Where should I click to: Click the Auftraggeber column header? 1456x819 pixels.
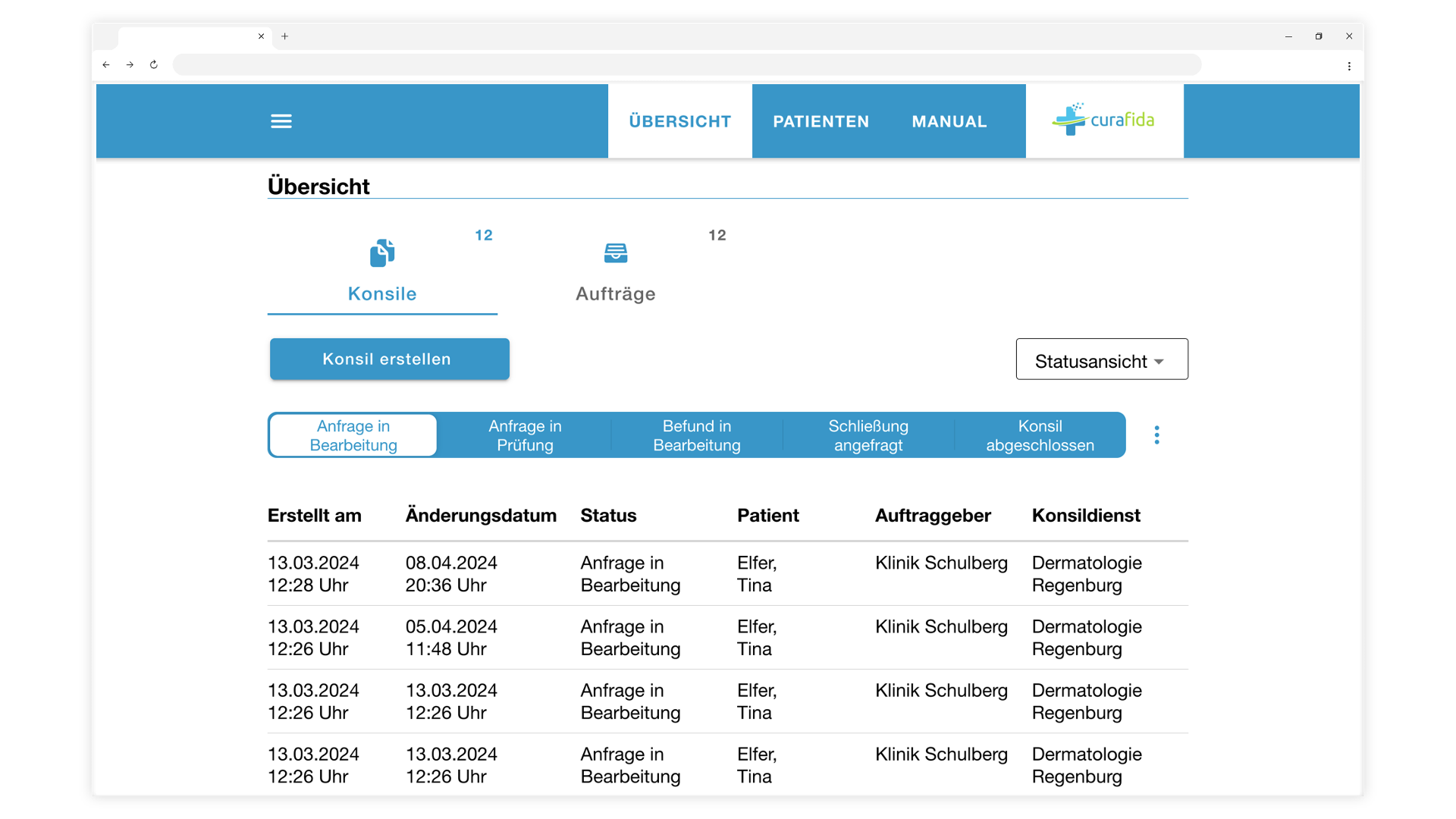(x=933, y=516)
